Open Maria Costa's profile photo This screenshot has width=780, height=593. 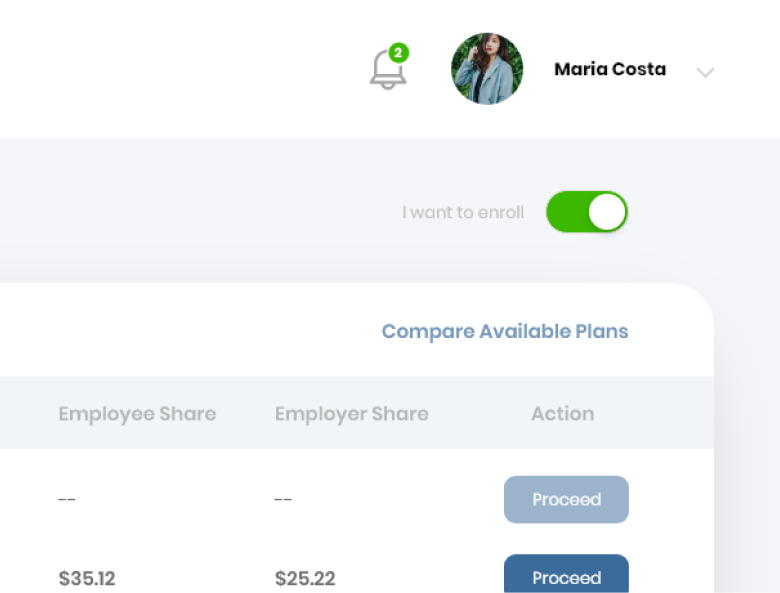(x=487, y=69)
